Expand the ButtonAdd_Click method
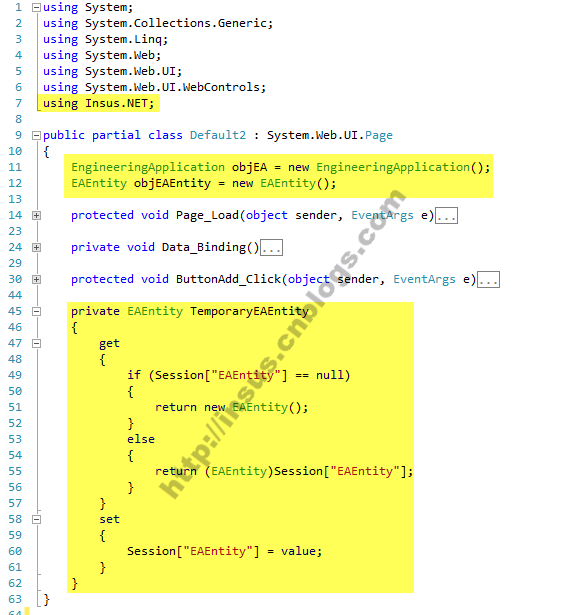Image resolution: width=567 pixels, height=615 pixels. [x=36, y=280]
